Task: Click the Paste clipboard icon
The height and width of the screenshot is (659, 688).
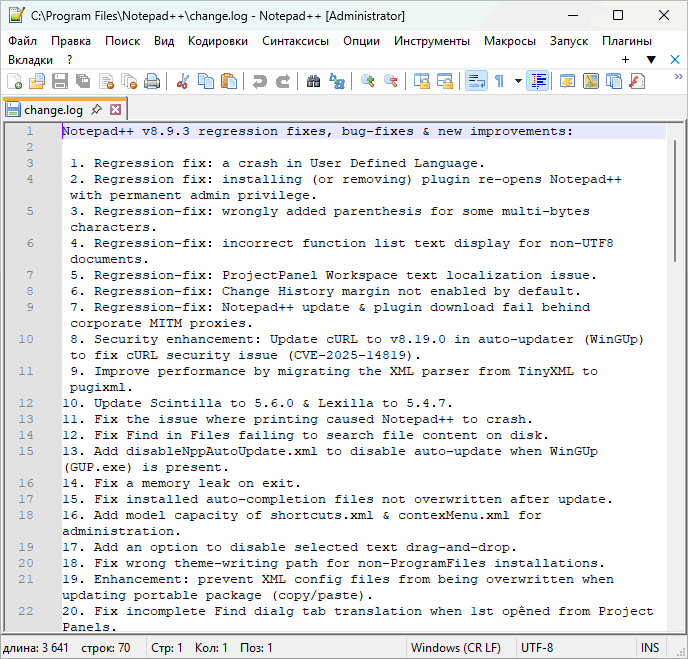Action: tap(229, 81)
